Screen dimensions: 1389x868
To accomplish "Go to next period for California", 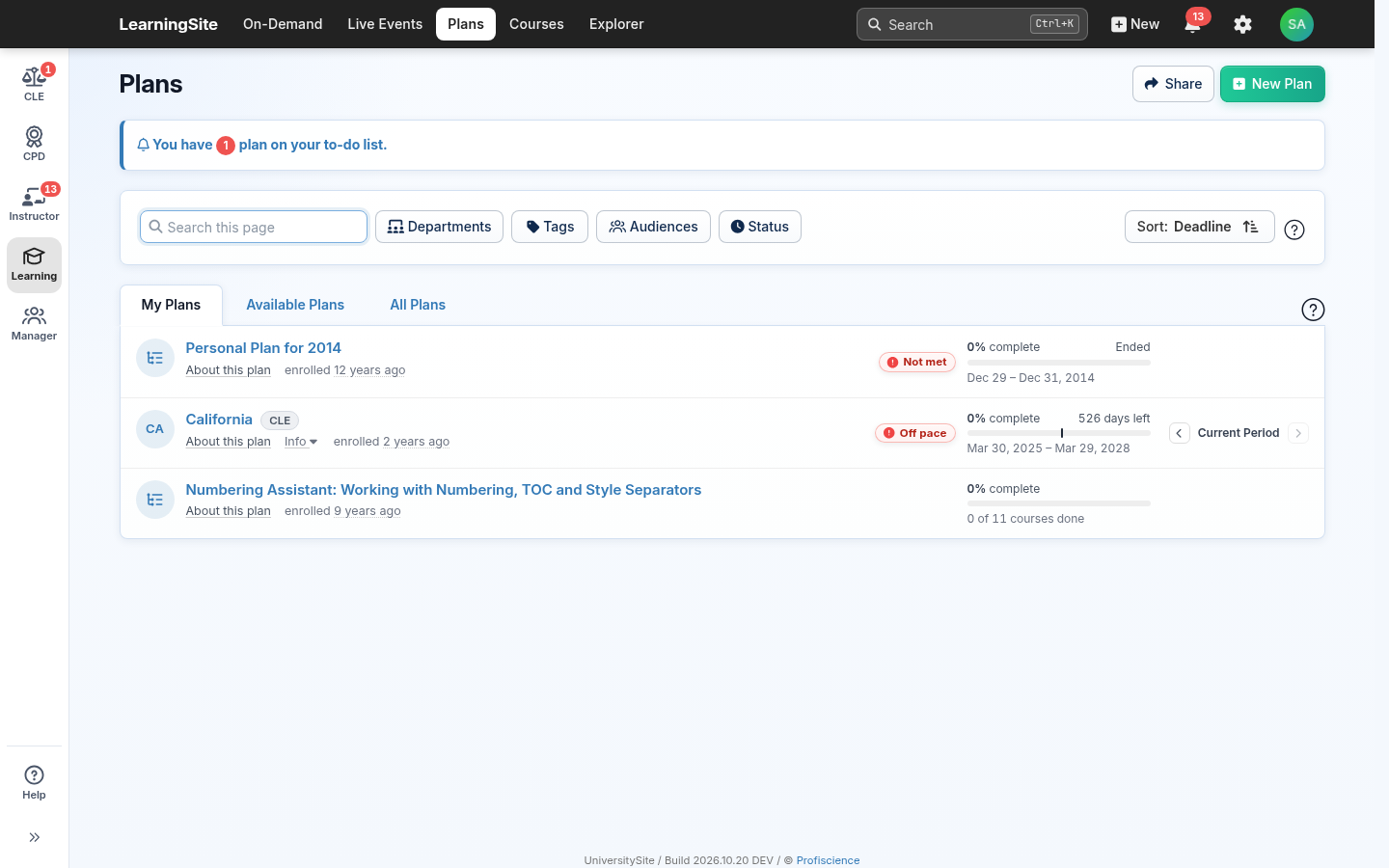I will point(1298,433).
